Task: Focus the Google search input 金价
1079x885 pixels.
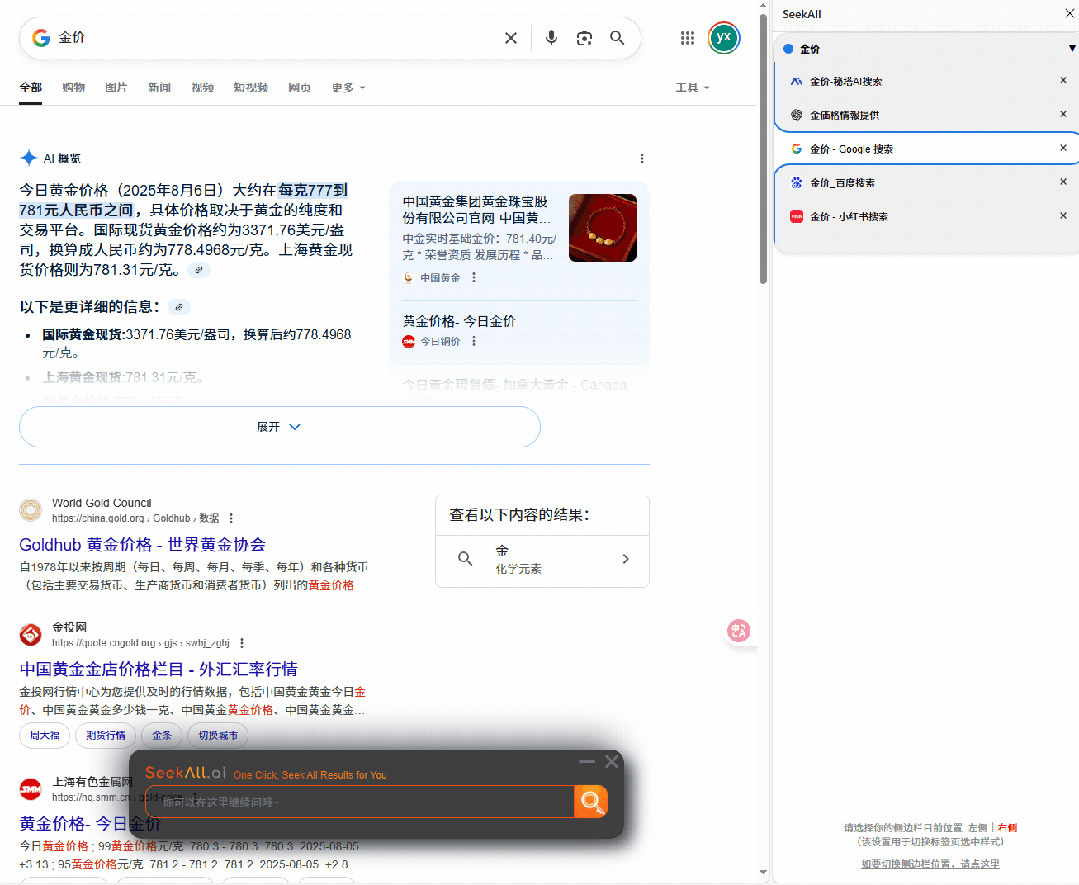Action: pyautogui.click(x=275, y=38)
